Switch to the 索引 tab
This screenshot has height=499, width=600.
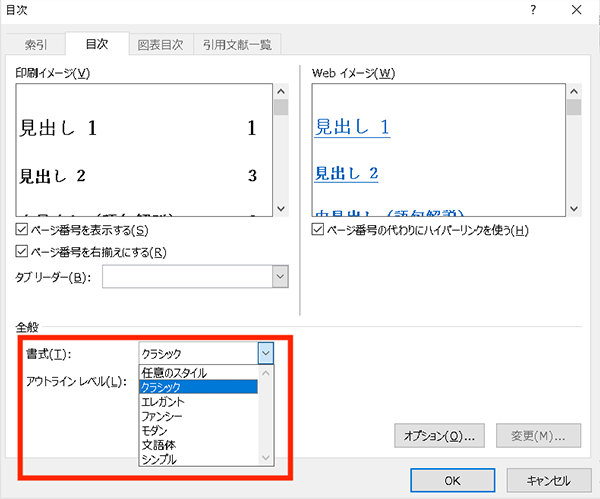[x=38, y=44]
